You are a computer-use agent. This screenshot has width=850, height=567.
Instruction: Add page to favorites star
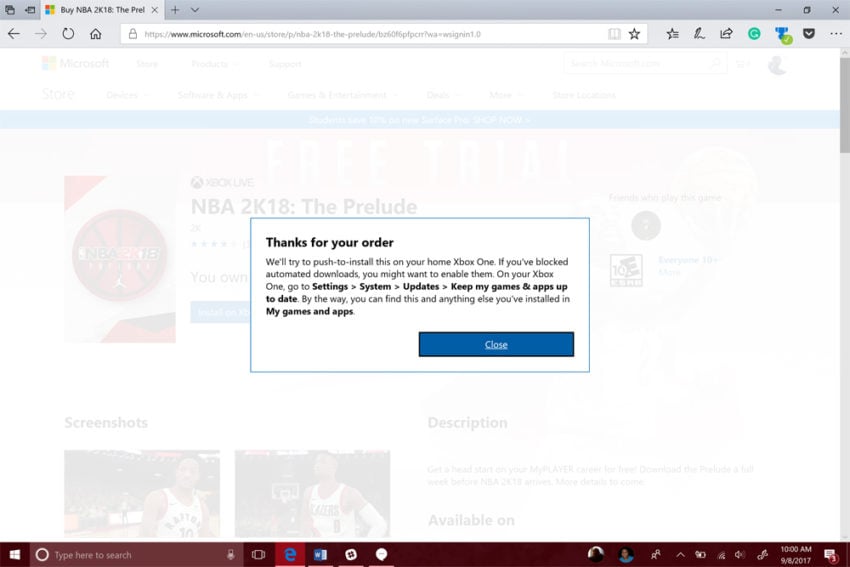coord(634,34)
